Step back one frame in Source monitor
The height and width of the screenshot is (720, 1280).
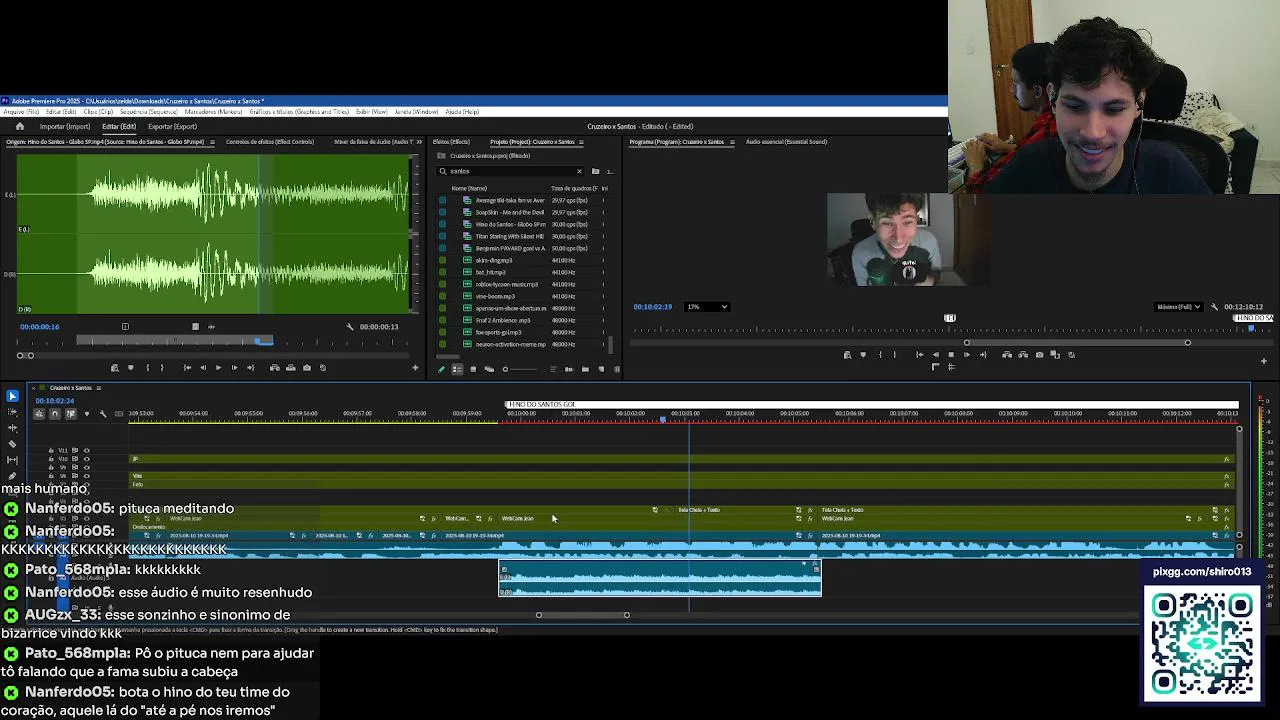coord(203,368)
